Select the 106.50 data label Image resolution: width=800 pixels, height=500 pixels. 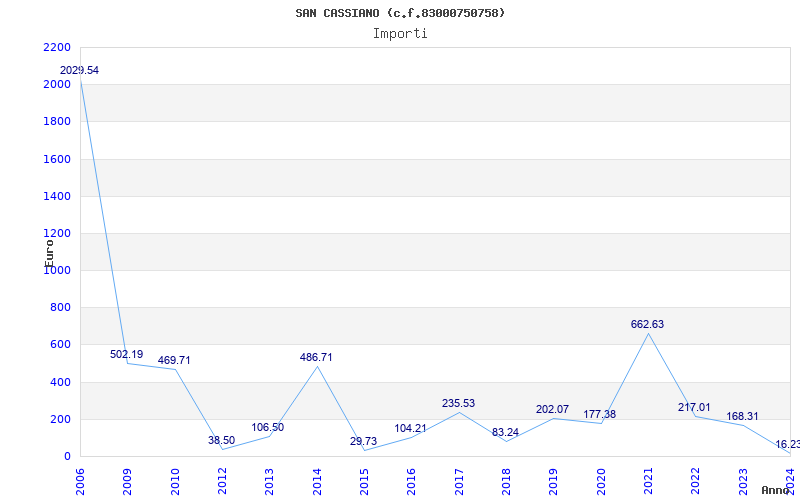tap(267, 428)
